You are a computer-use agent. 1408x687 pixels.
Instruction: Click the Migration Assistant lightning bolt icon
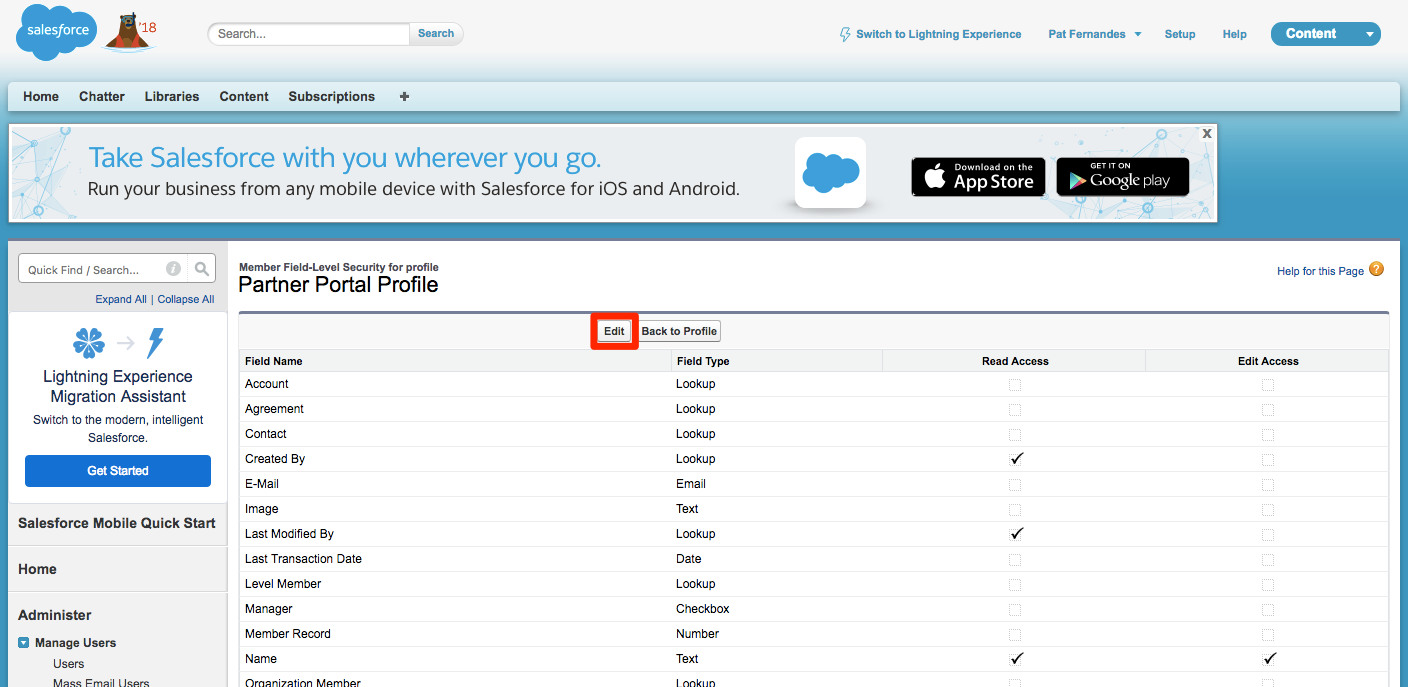point(155,343)
